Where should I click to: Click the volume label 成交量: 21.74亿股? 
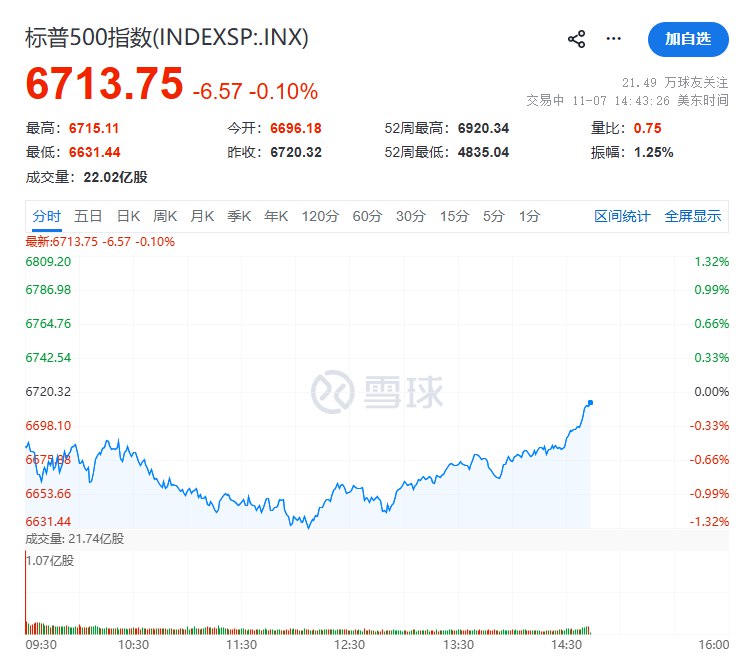(x=75, y=539)
